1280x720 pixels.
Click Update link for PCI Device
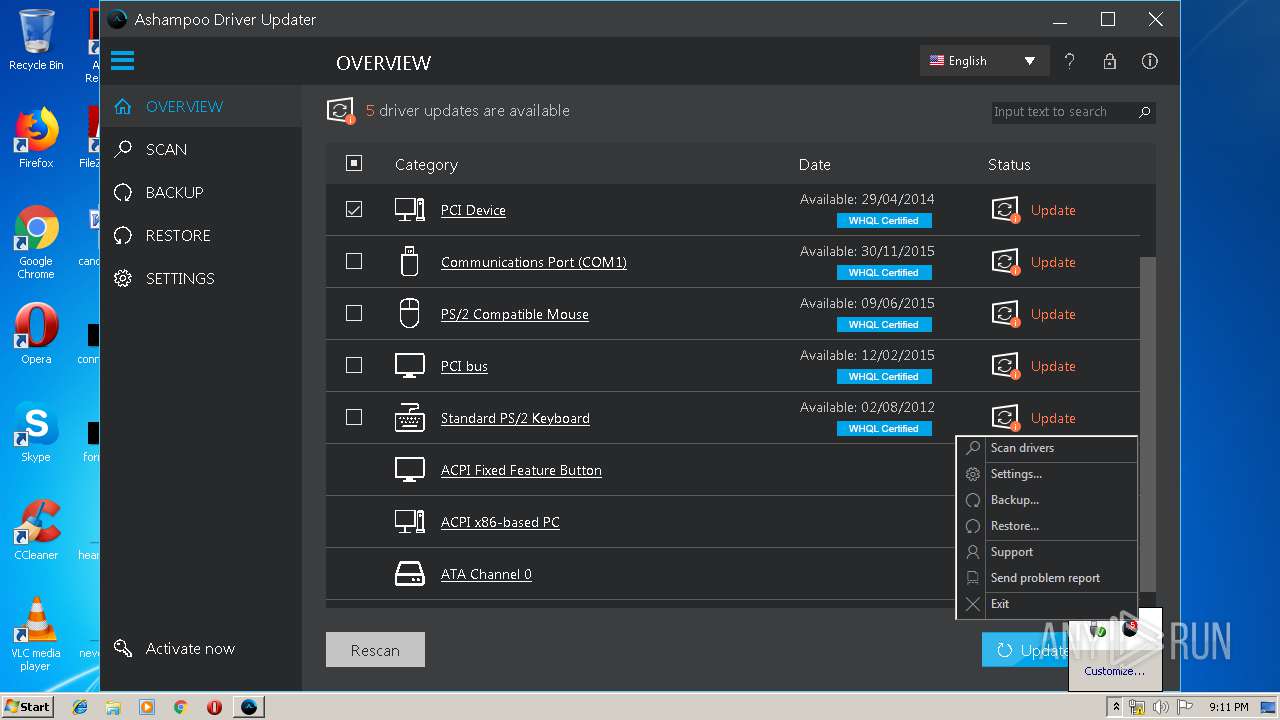[1053, 210]
